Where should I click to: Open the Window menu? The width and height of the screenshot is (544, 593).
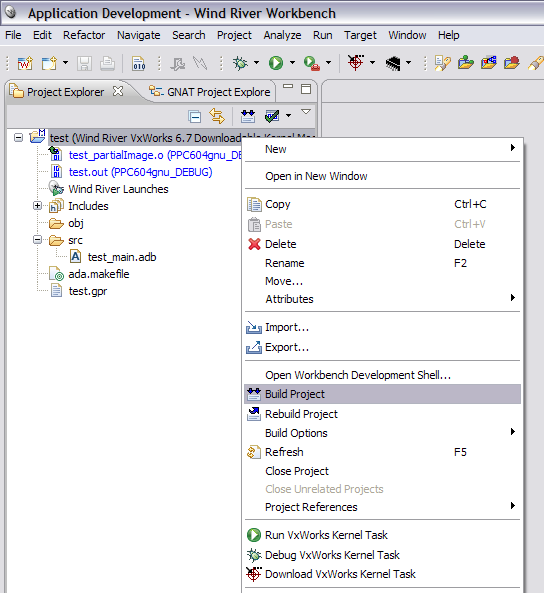(x=407, y=35)
